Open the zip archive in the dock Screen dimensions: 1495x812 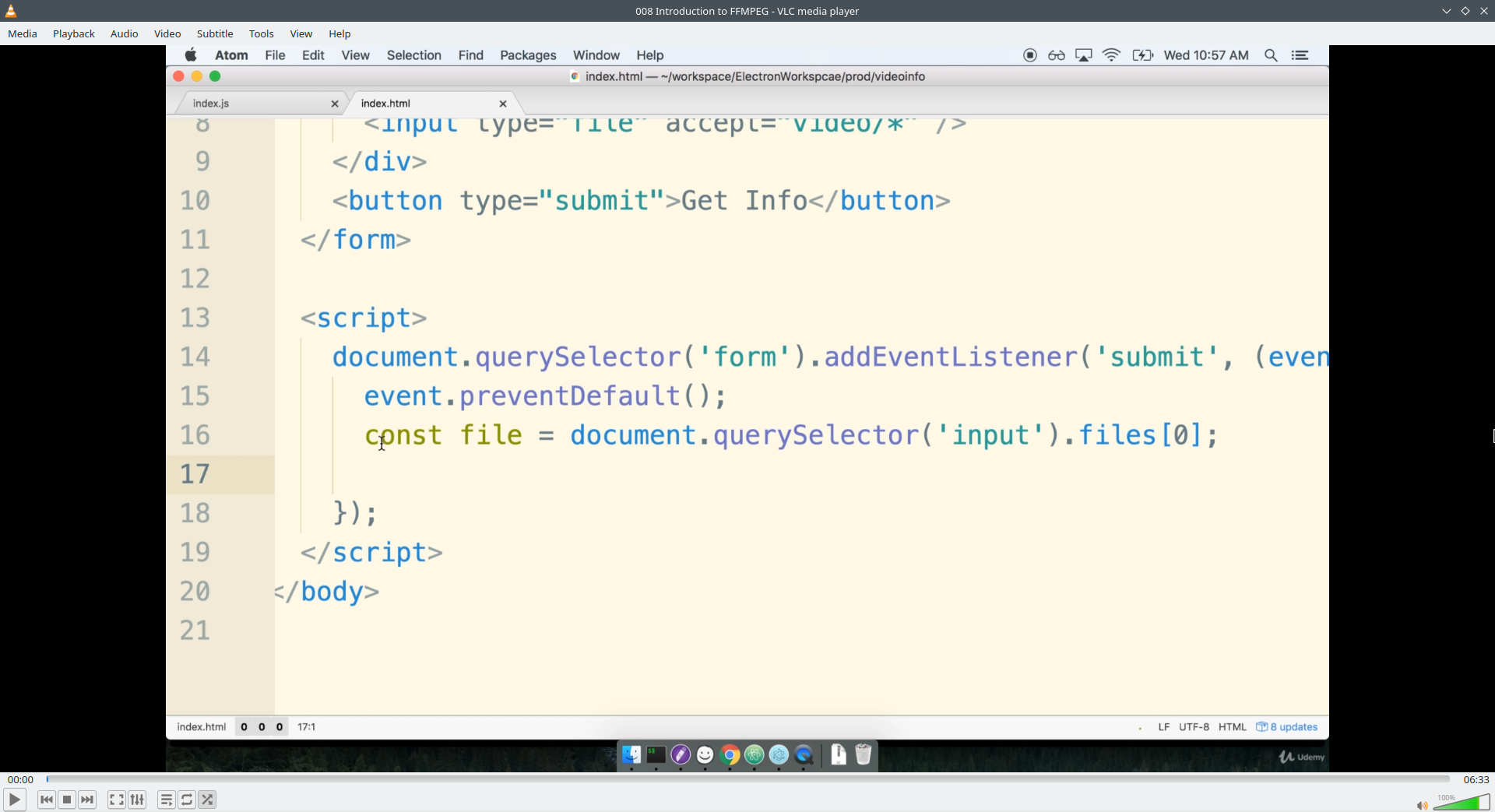coord(839,754)
